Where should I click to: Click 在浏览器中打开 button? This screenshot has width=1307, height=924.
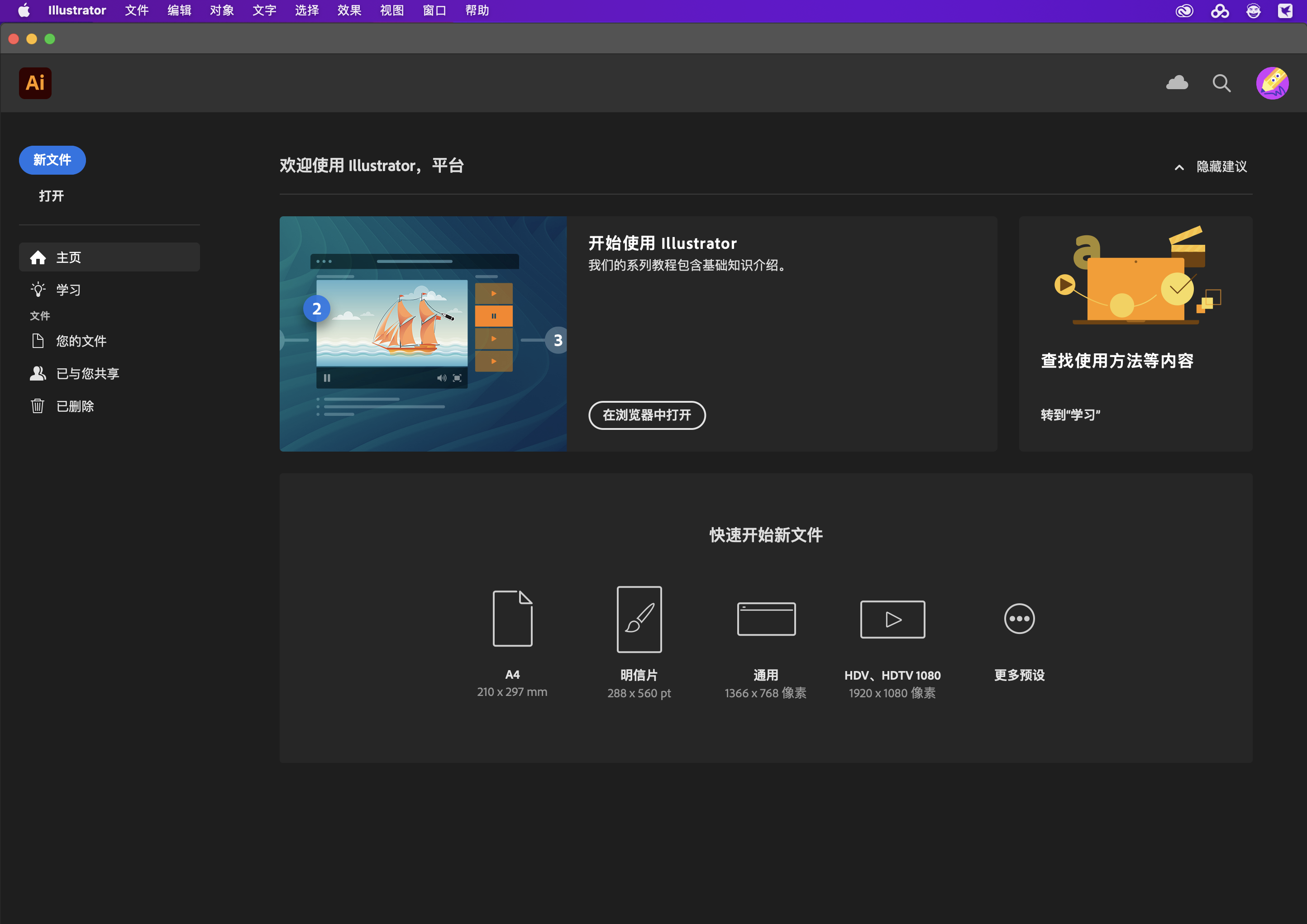[x=647, y=415]
